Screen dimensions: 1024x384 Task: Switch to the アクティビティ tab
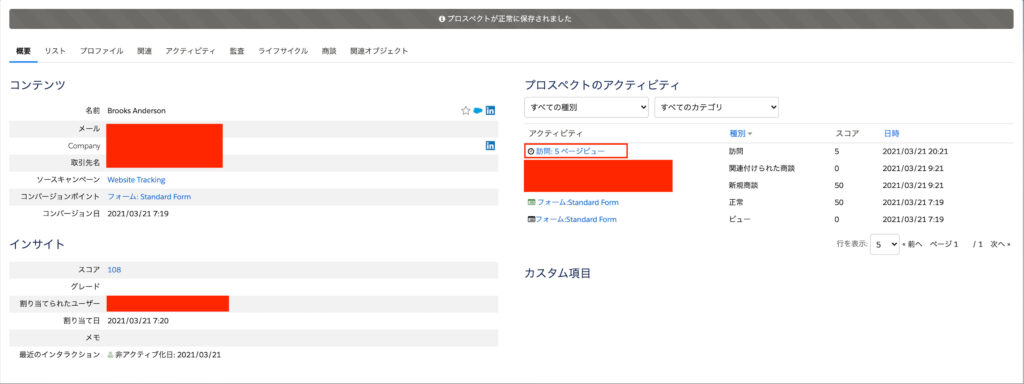(x=190, y=51)
